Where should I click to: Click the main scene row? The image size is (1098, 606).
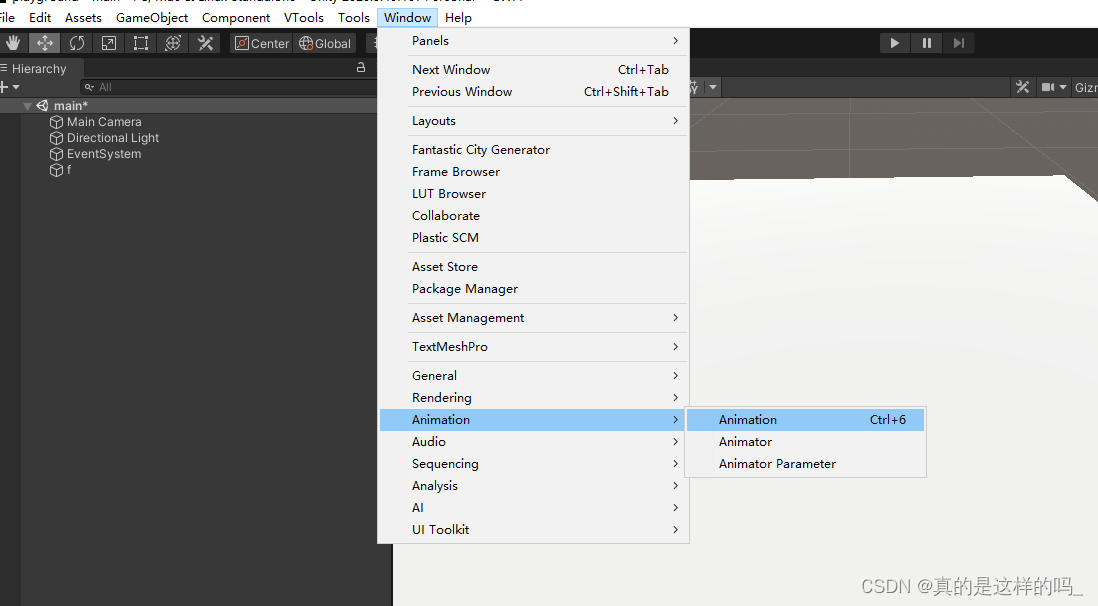tap(189, 106)
